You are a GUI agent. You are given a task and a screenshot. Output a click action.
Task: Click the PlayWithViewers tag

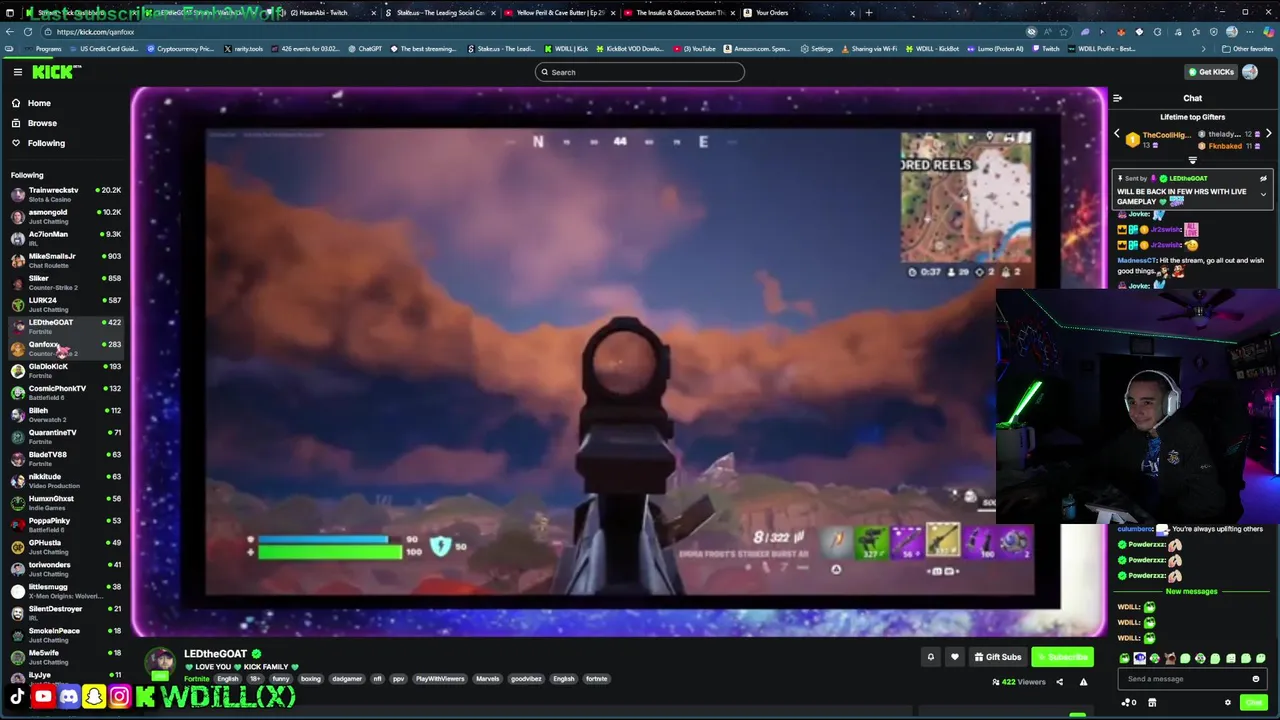[440, 679]
